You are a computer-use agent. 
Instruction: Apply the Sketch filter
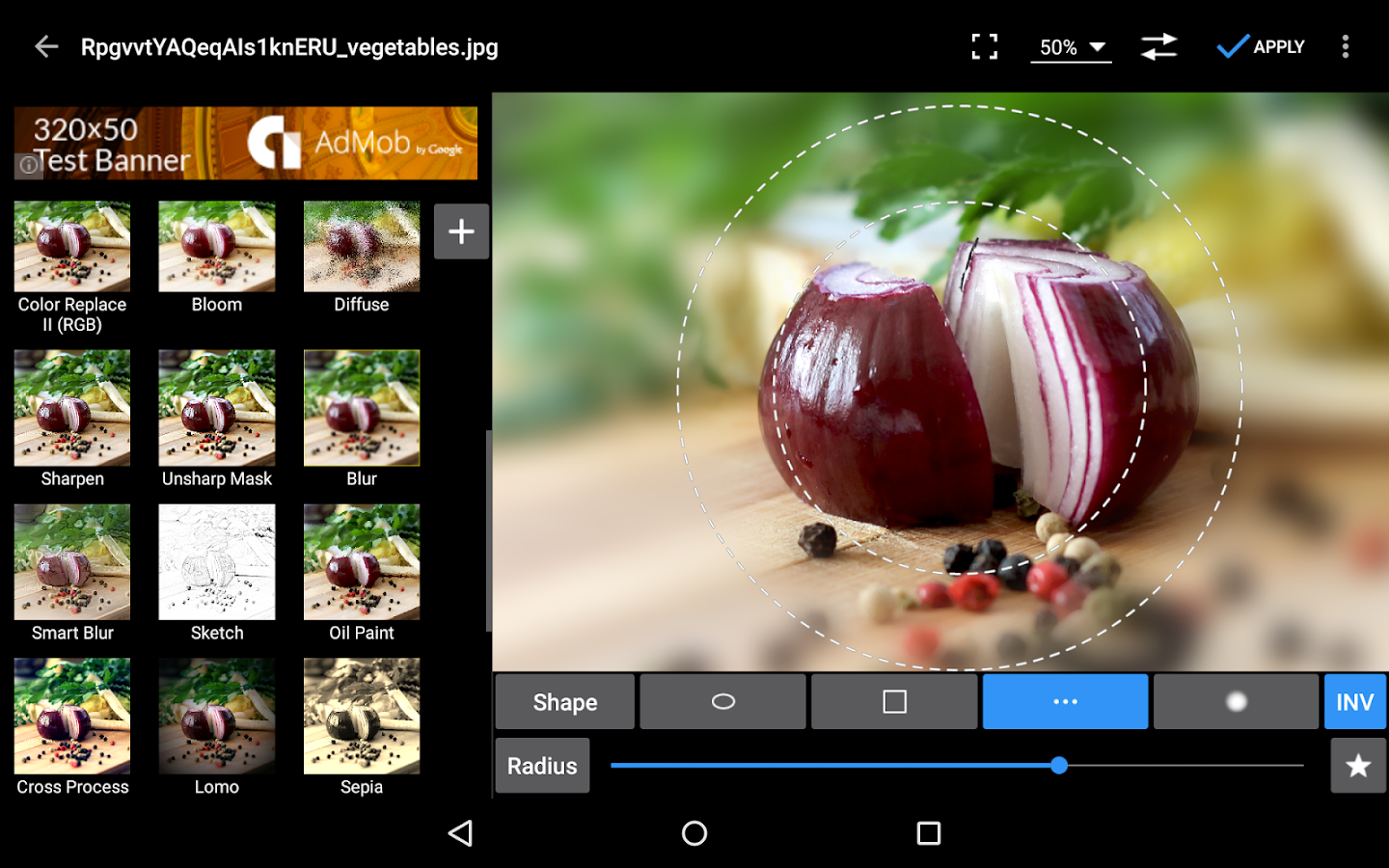(216, 562)
